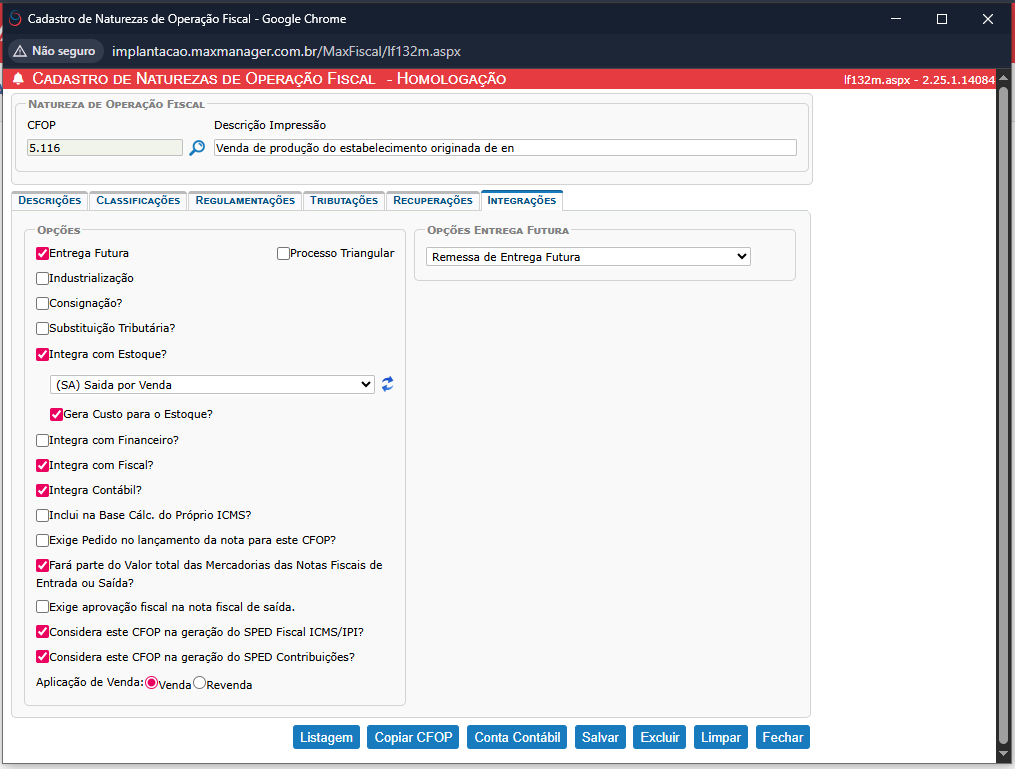Click the Chrome app icon in title bar
This screenshot has height=769, width=1015.
click(13, 19)
